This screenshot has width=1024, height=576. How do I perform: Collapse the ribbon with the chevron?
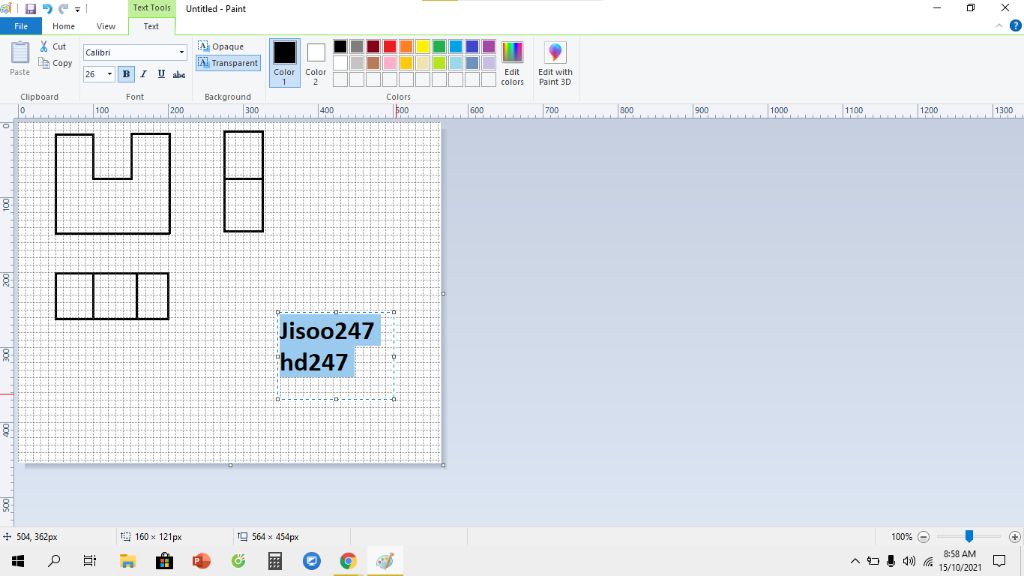(999, 26)
